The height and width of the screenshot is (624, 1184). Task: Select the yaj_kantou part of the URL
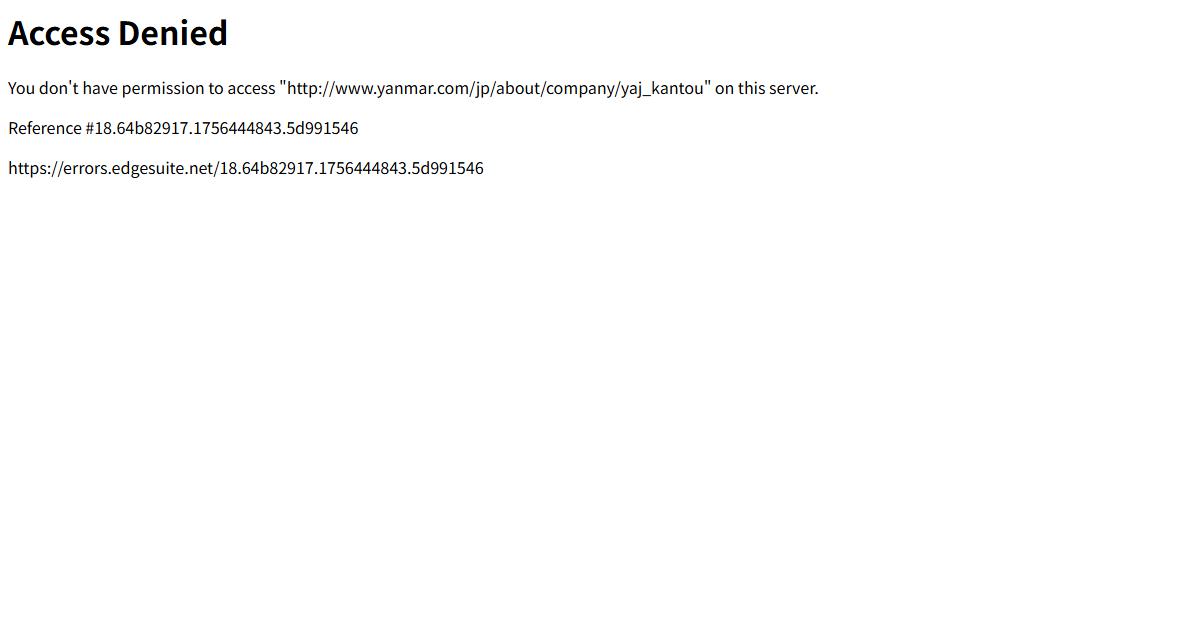pyautogui.click(x=662, y=88)
